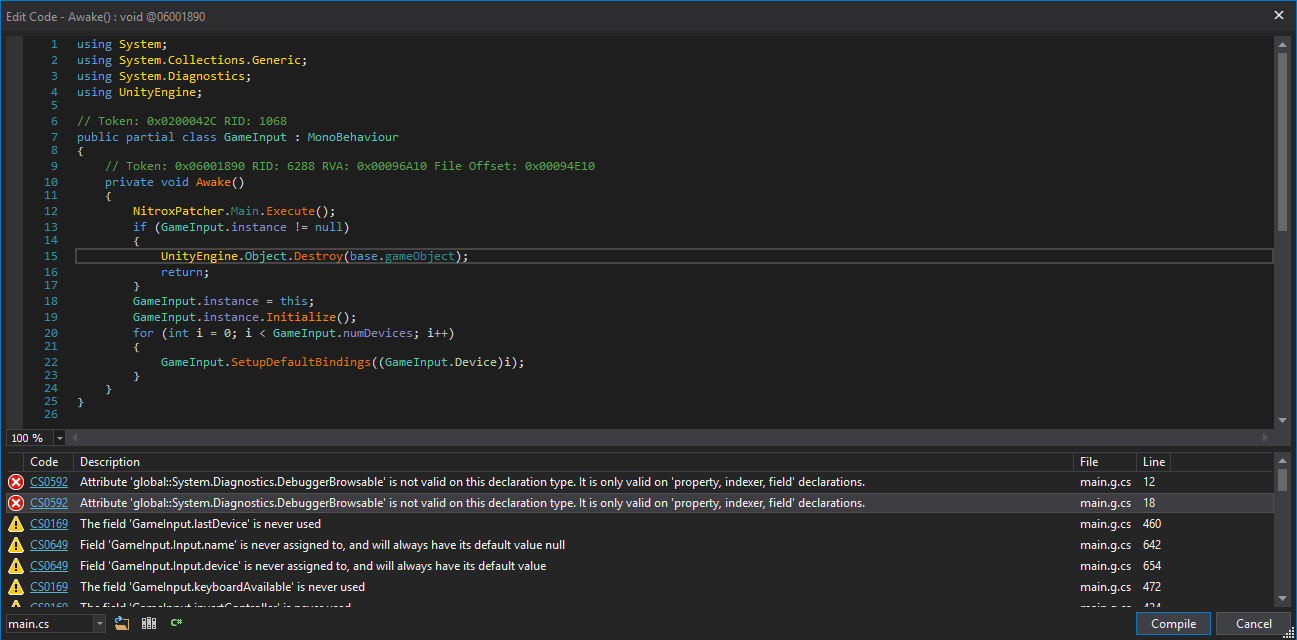
Task: Click the green C# language icon
Action: point(176,622)
